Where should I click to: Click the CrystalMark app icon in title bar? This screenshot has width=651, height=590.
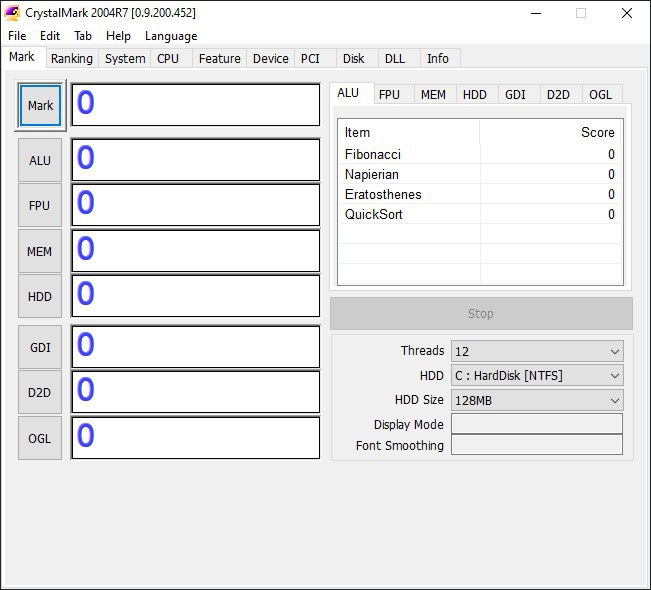point(12,13)
